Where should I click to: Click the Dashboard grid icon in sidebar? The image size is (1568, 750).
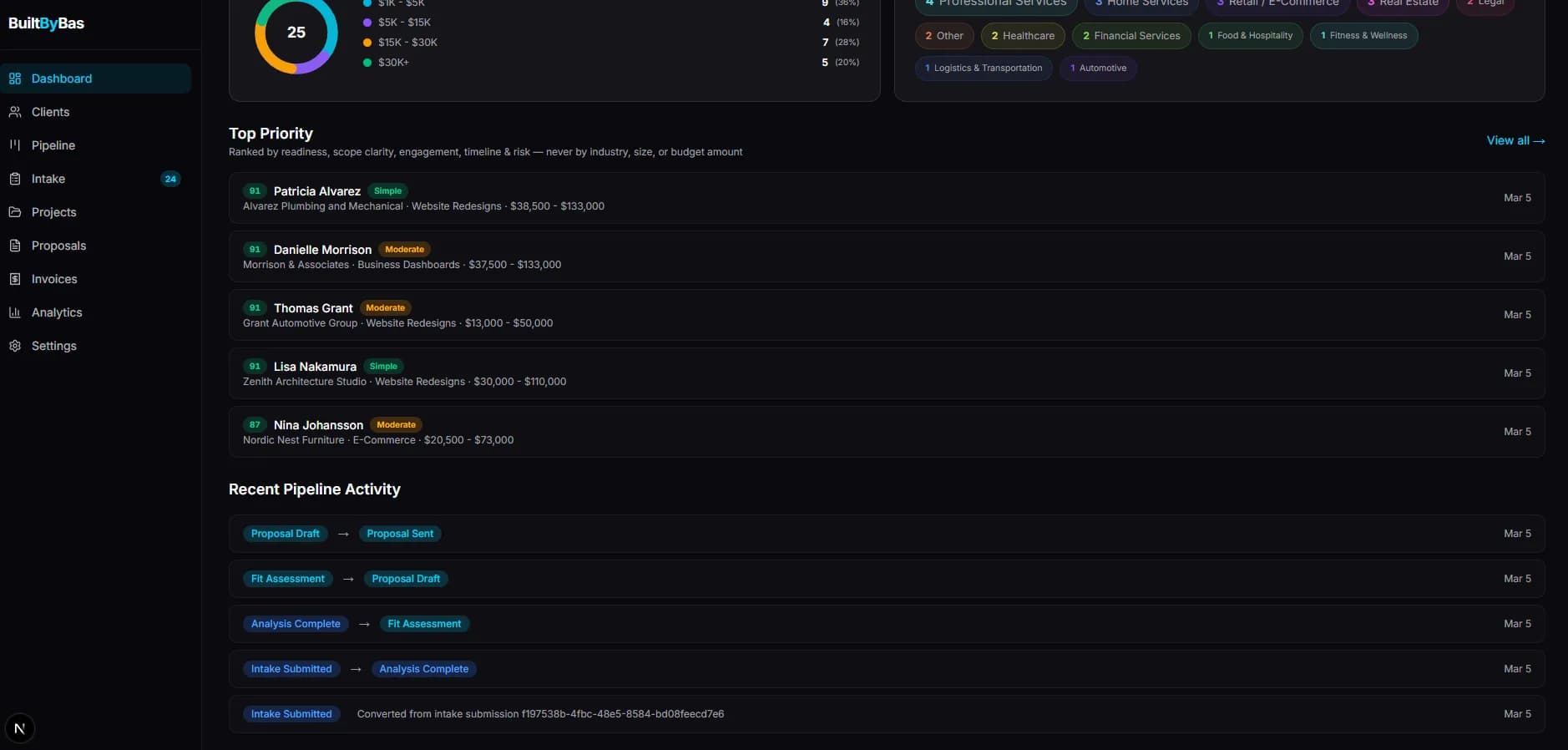[15, 79]
